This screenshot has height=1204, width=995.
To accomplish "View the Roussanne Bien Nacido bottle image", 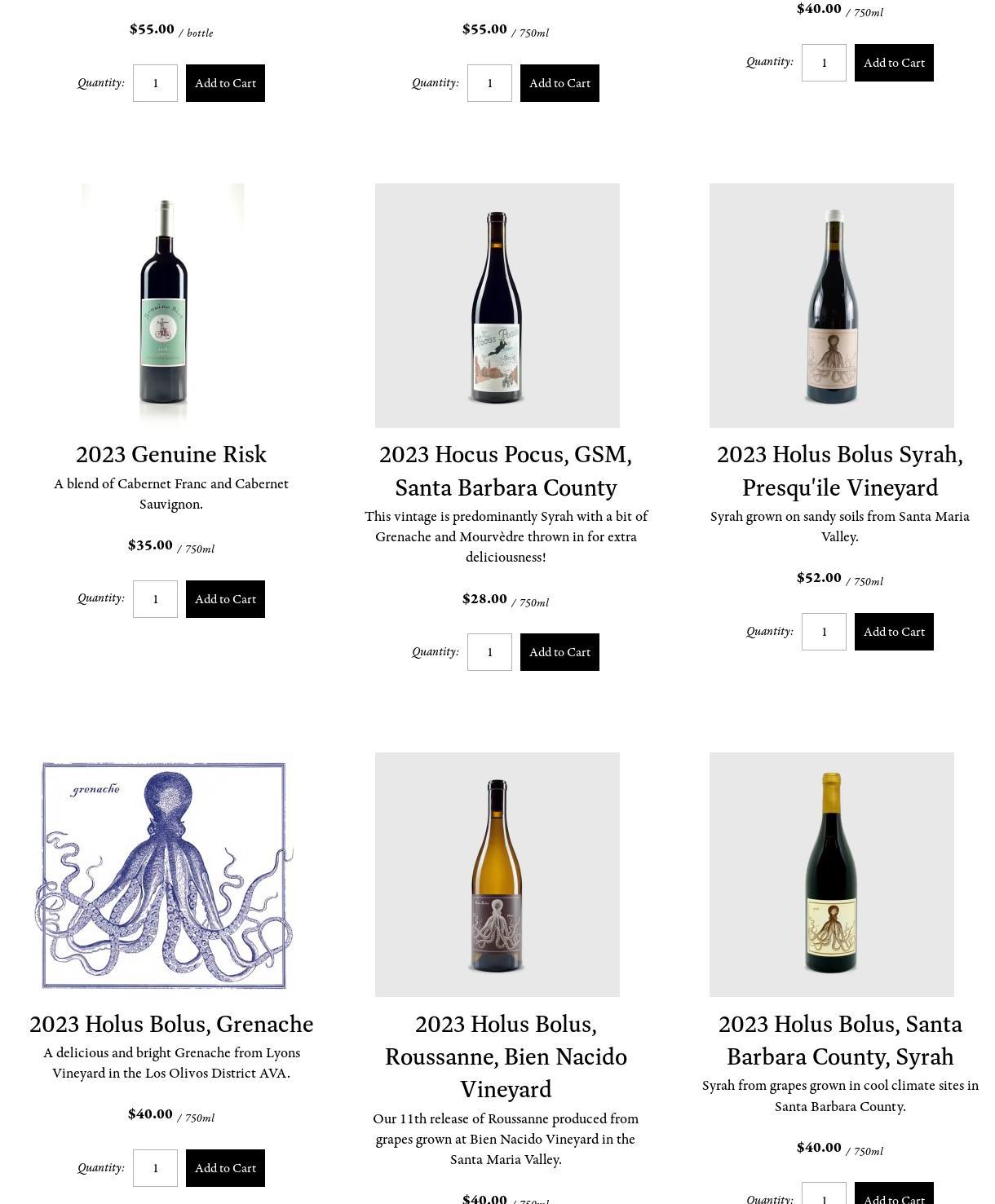I will [497, 875].
